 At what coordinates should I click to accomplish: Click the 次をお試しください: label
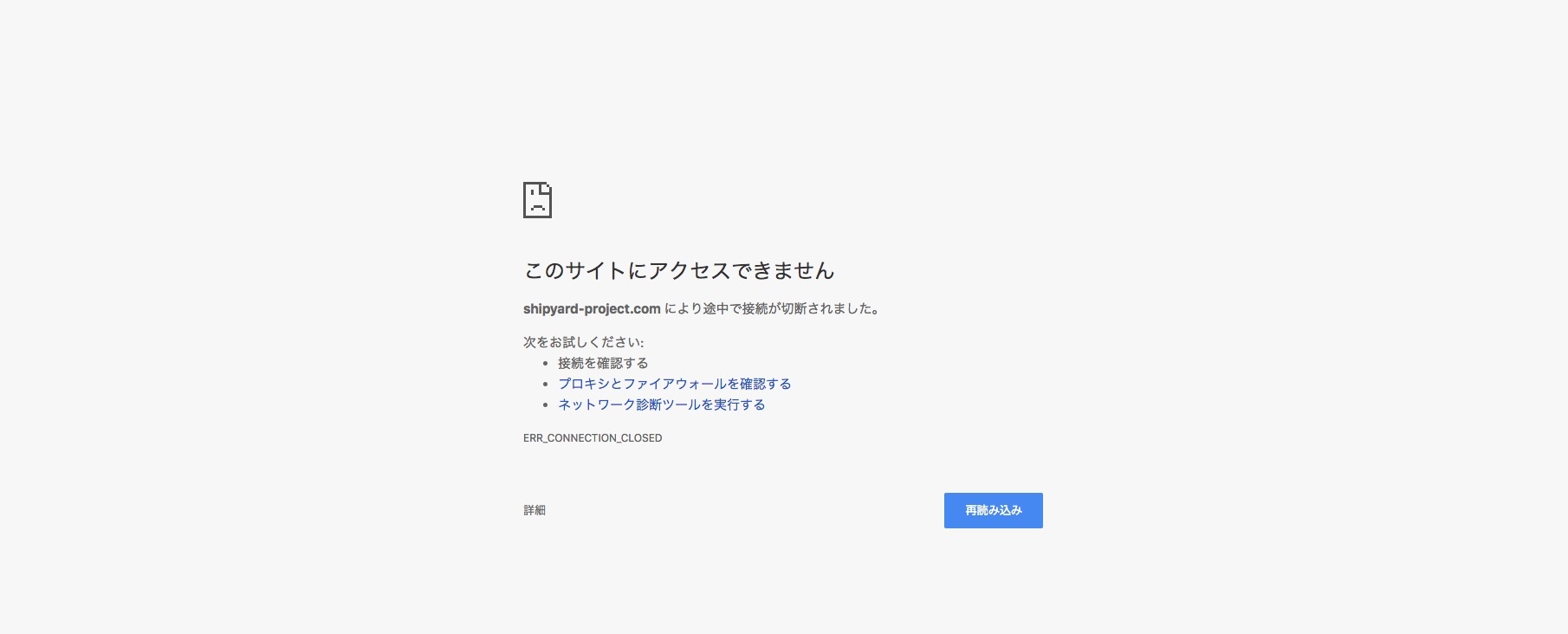[583, 342]
